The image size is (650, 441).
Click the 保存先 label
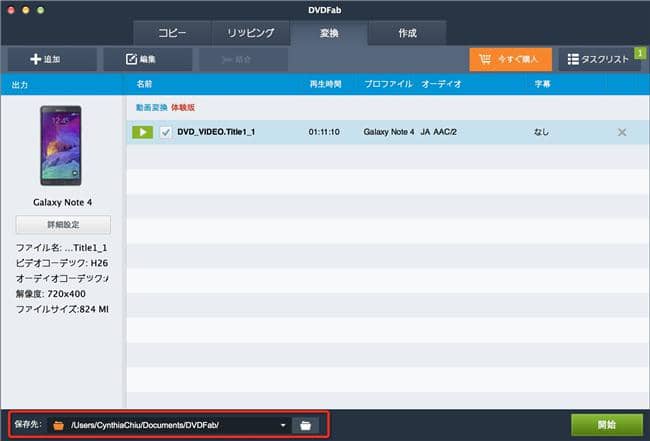28,424
